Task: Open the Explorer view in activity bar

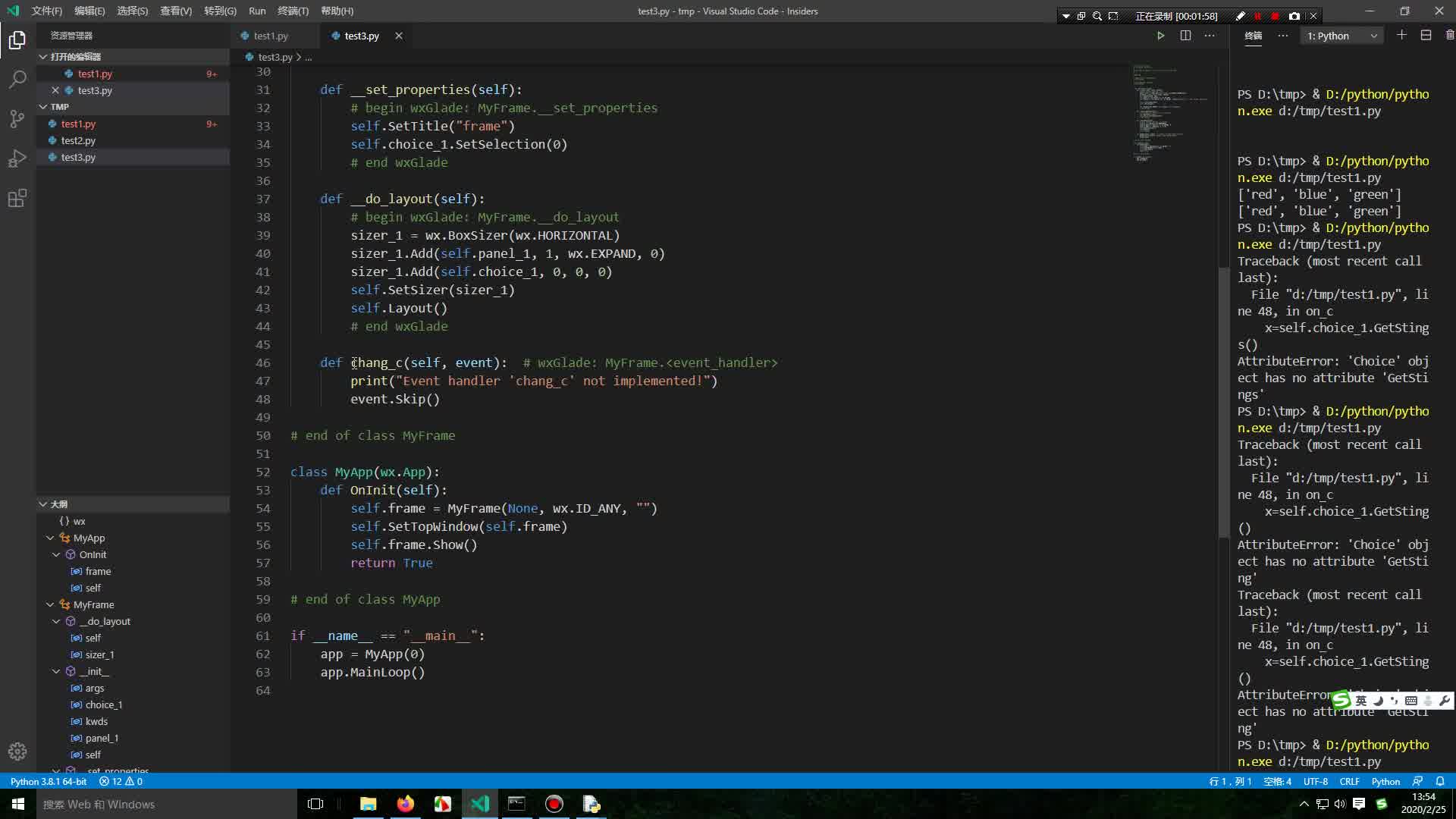Action: click(x=17, y=40)
